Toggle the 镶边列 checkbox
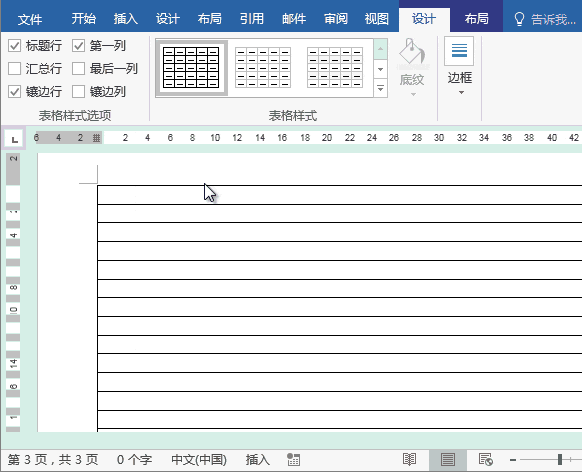The image size is (582, 472). pyautogui.click(x=78, y=92)
